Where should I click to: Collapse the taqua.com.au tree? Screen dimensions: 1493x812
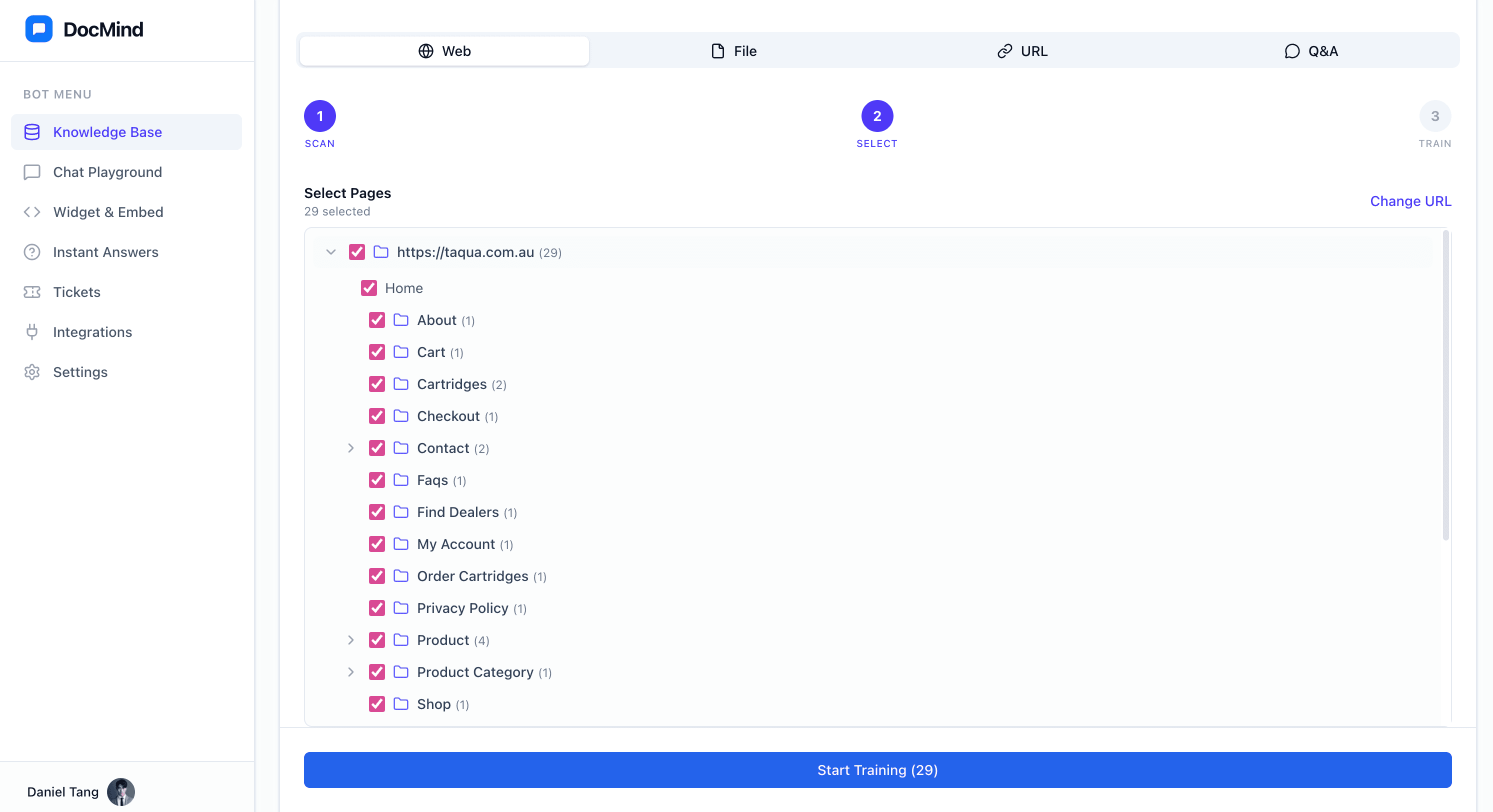[331, 252]
